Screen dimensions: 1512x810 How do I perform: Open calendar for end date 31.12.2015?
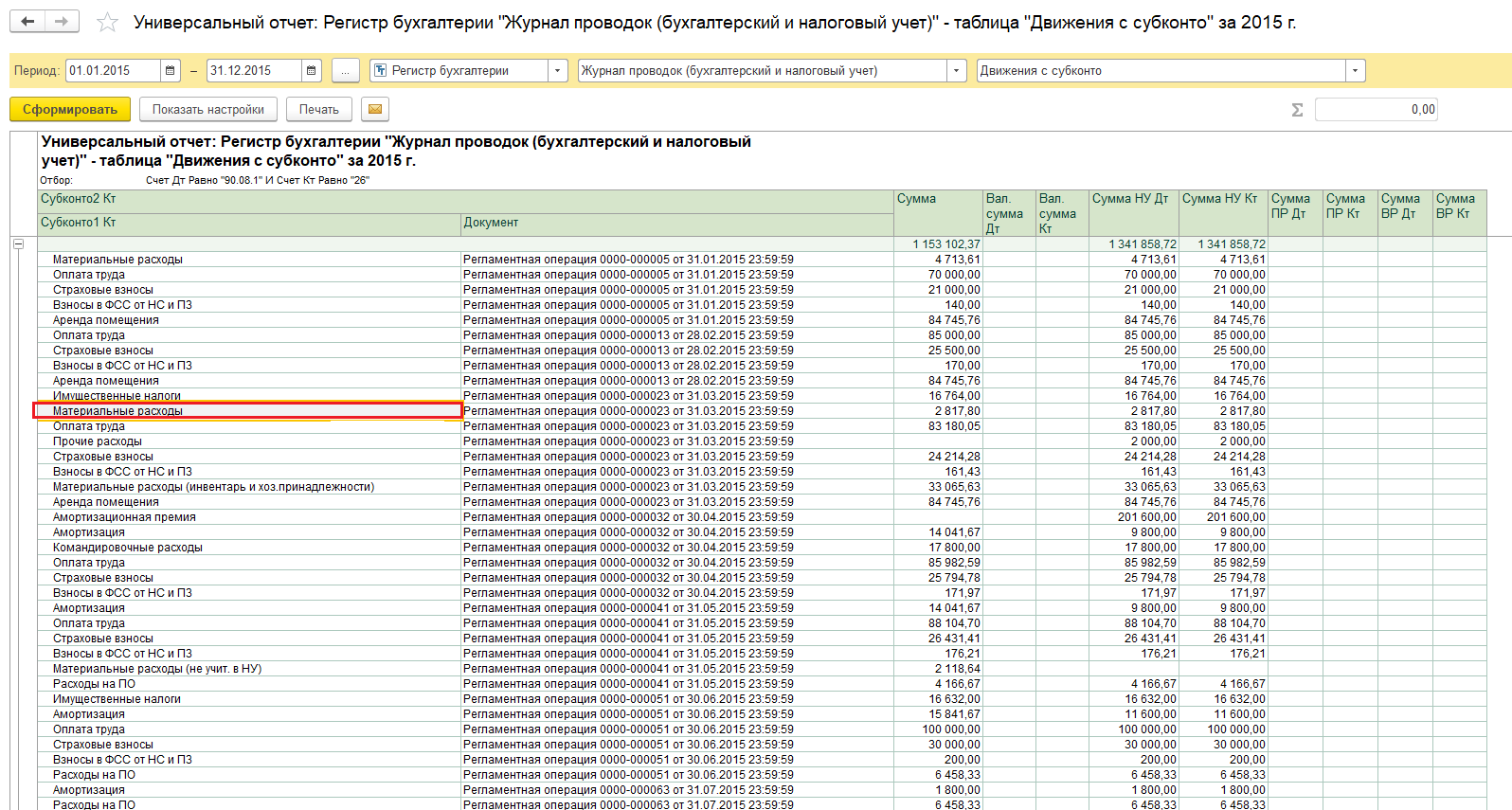point(312,71)
